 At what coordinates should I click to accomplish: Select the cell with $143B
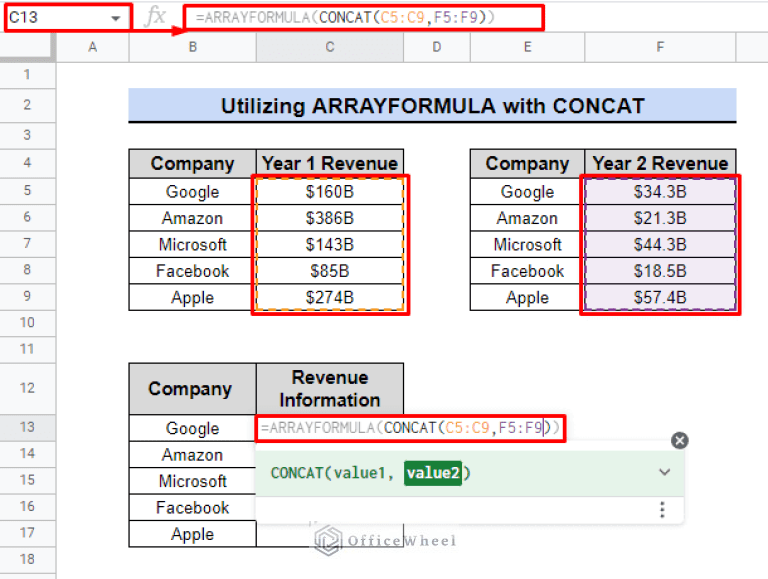(330, 244)
